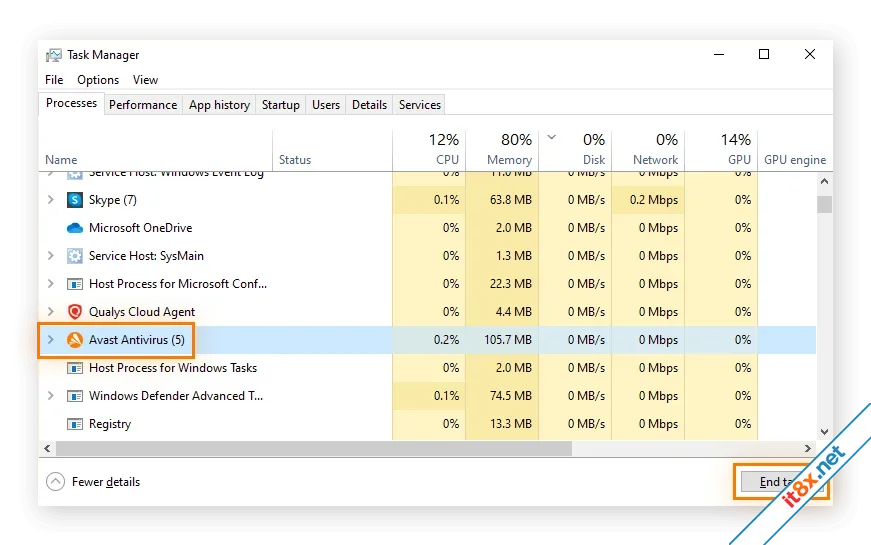Screen dimensions: 871x545
Task: Click the Avast Antivirus orange icon
Action: tap(74, 339)
